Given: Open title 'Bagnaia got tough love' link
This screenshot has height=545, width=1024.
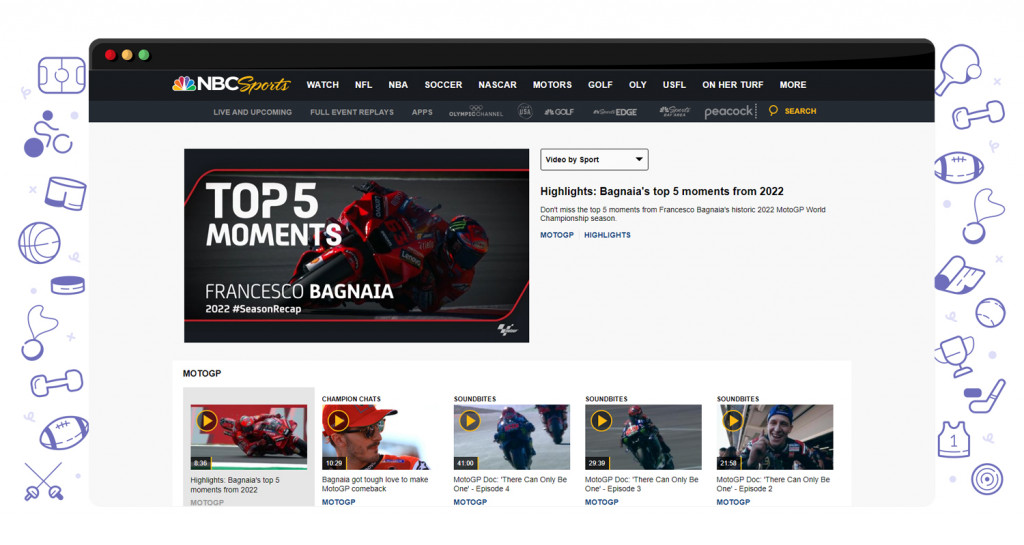Looking at the screenshot, I should point(375,484).
